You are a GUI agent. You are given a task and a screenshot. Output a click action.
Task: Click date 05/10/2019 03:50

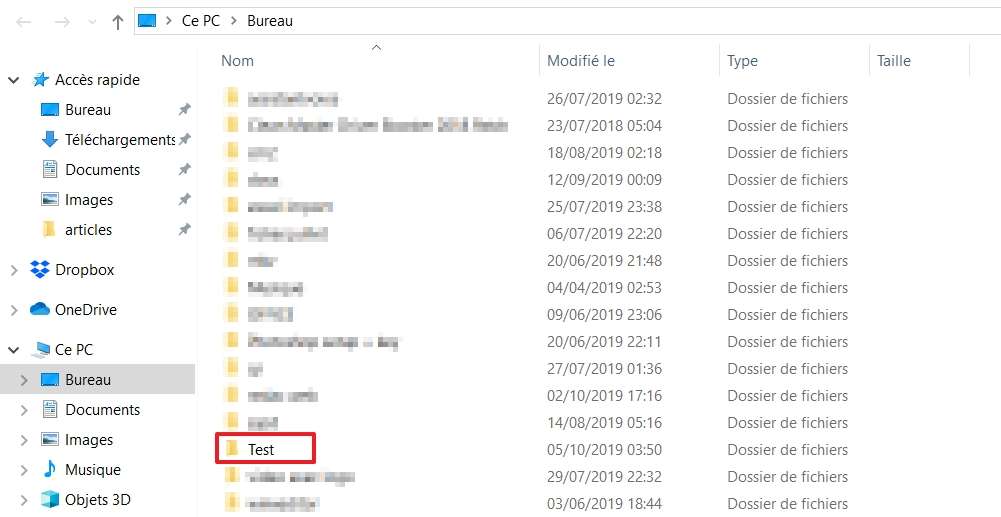604,449
